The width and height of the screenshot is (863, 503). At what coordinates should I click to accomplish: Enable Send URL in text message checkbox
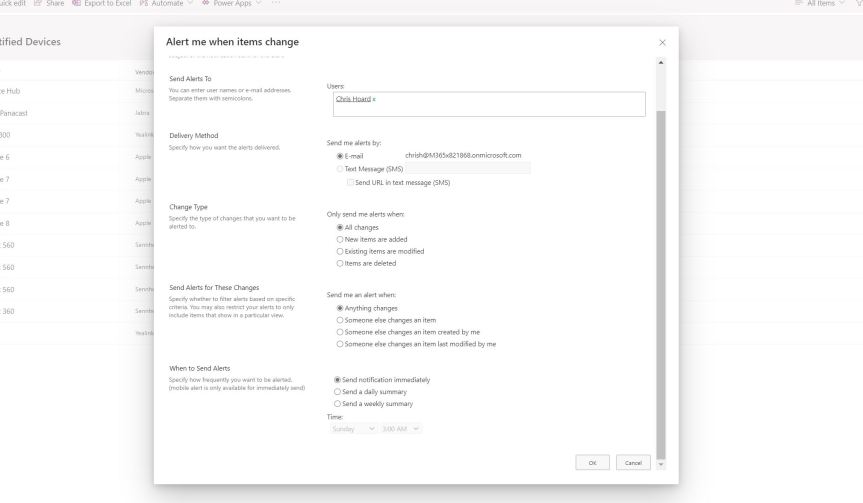click(349, 182)
